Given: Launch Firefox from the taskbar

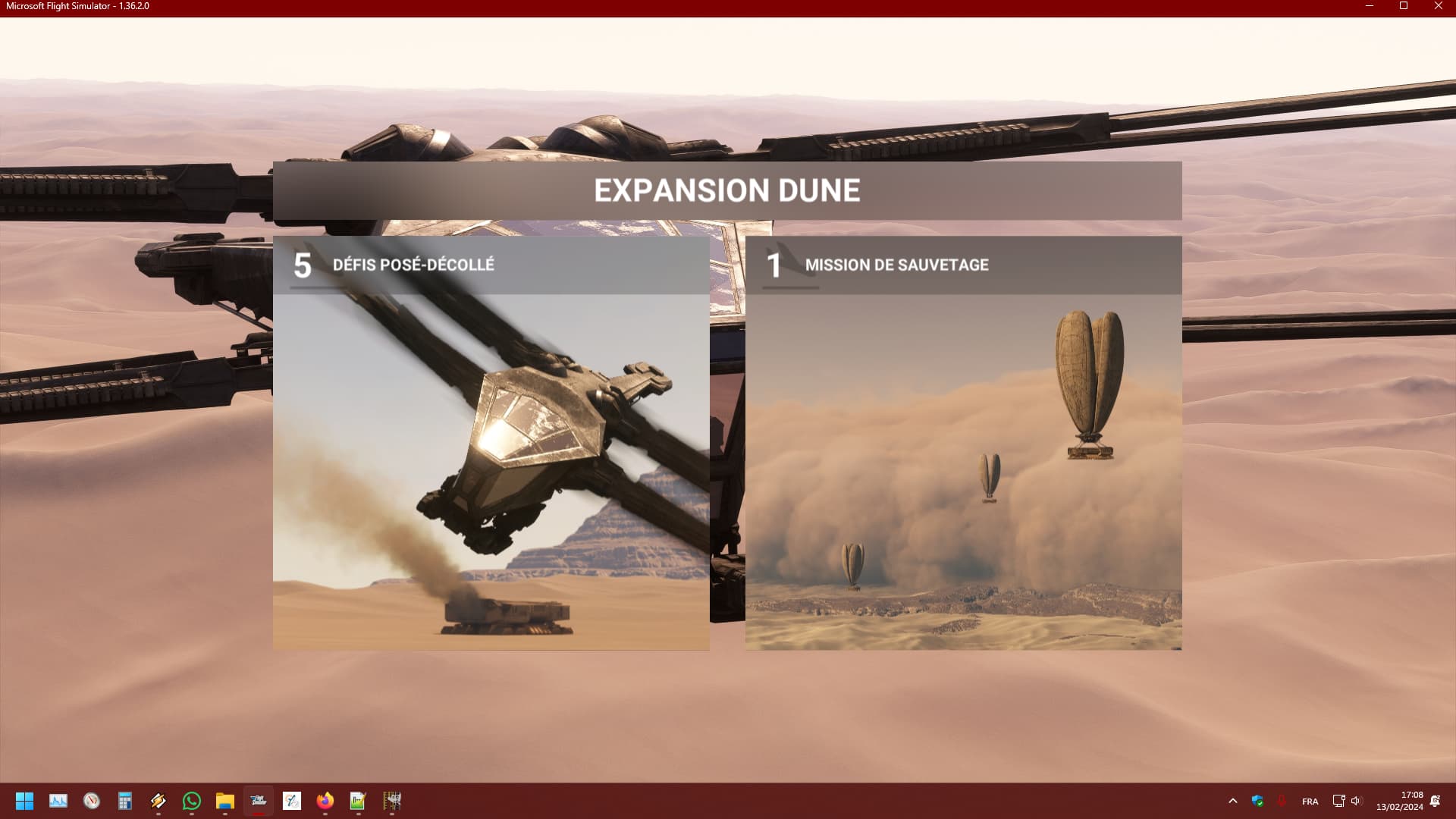Looking at the screenshot, I should [x=325, y=801].
